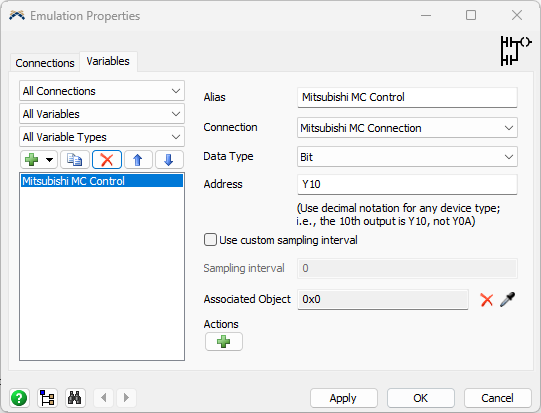The image size is (541, 413).
Task: Open the tree view icon button
Action: pyautogui.click(x=47, y=398)
